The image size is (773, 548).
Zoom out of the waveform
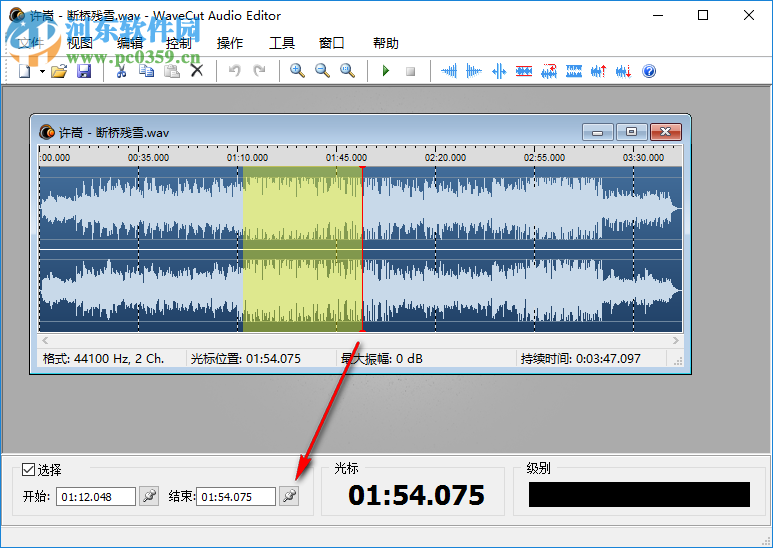[x=322, y=71]
